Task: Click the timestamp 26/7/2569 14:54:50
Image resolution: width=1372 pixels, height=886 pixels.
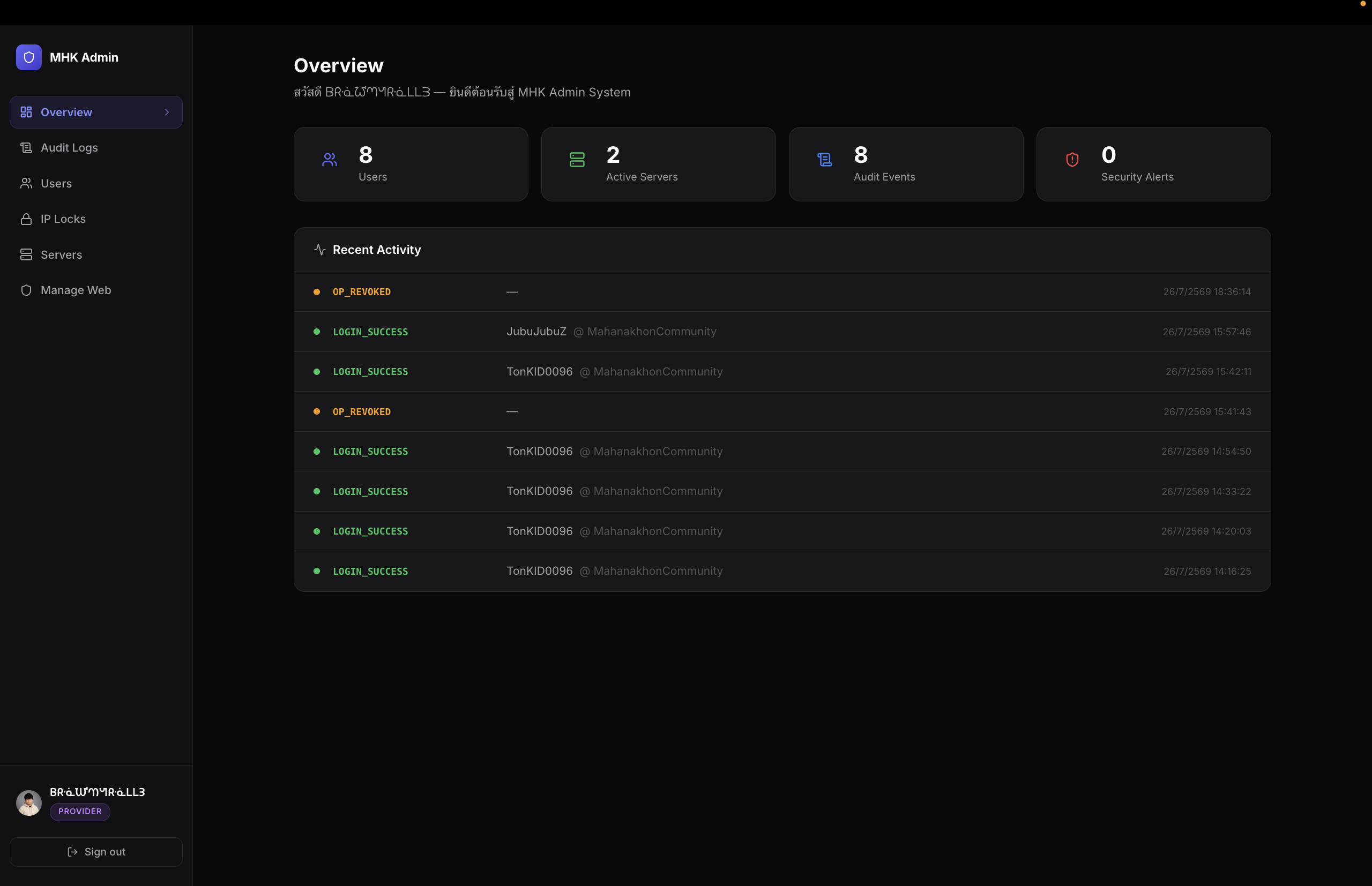Action: [1206, 452]
